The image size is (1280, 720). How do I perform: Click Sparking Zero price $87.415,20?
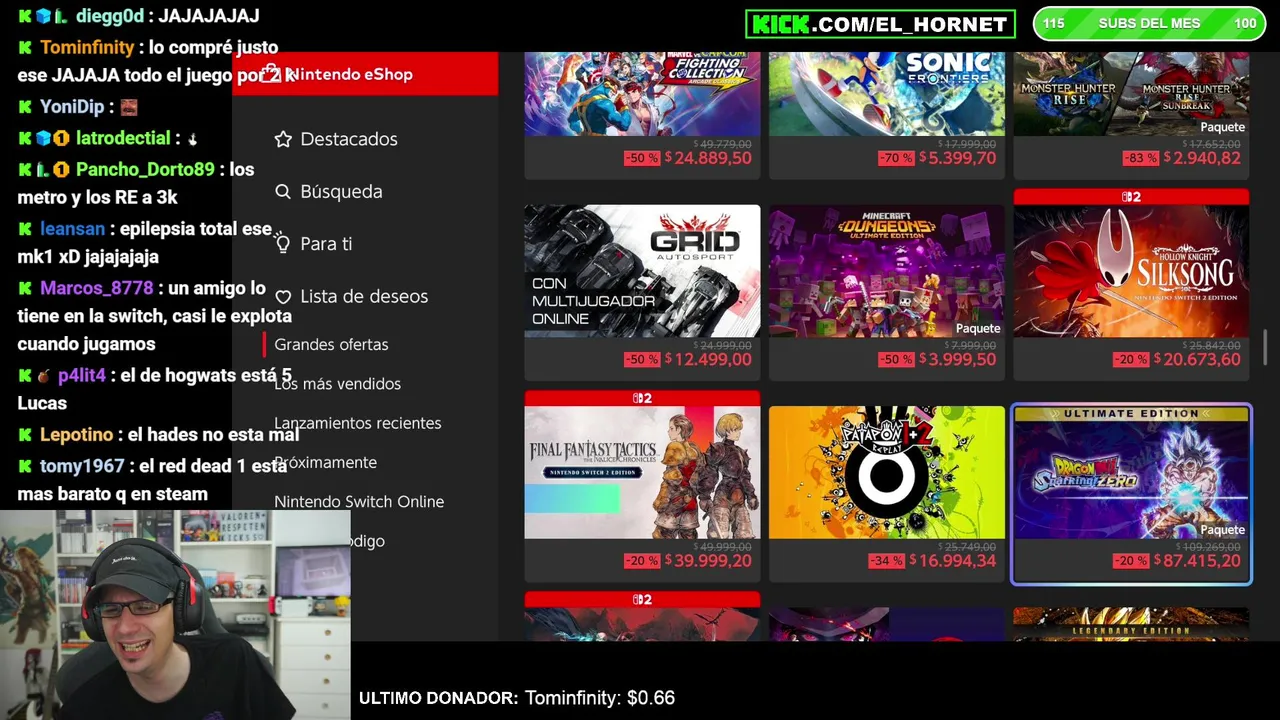[1197, 561]
